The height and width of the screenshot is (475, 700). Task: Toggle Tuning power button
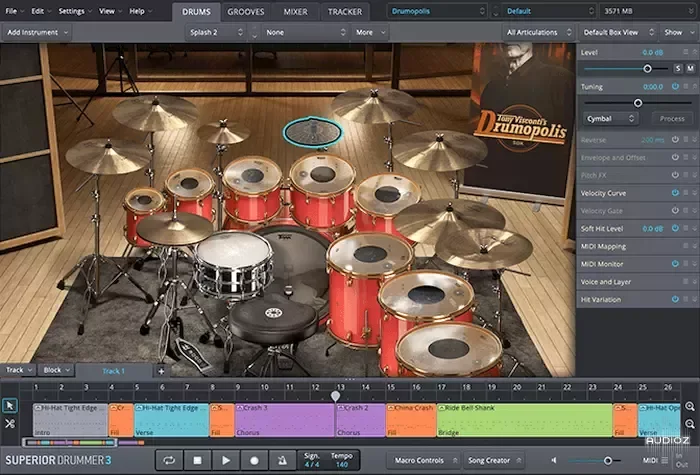[x=675, y=86]
